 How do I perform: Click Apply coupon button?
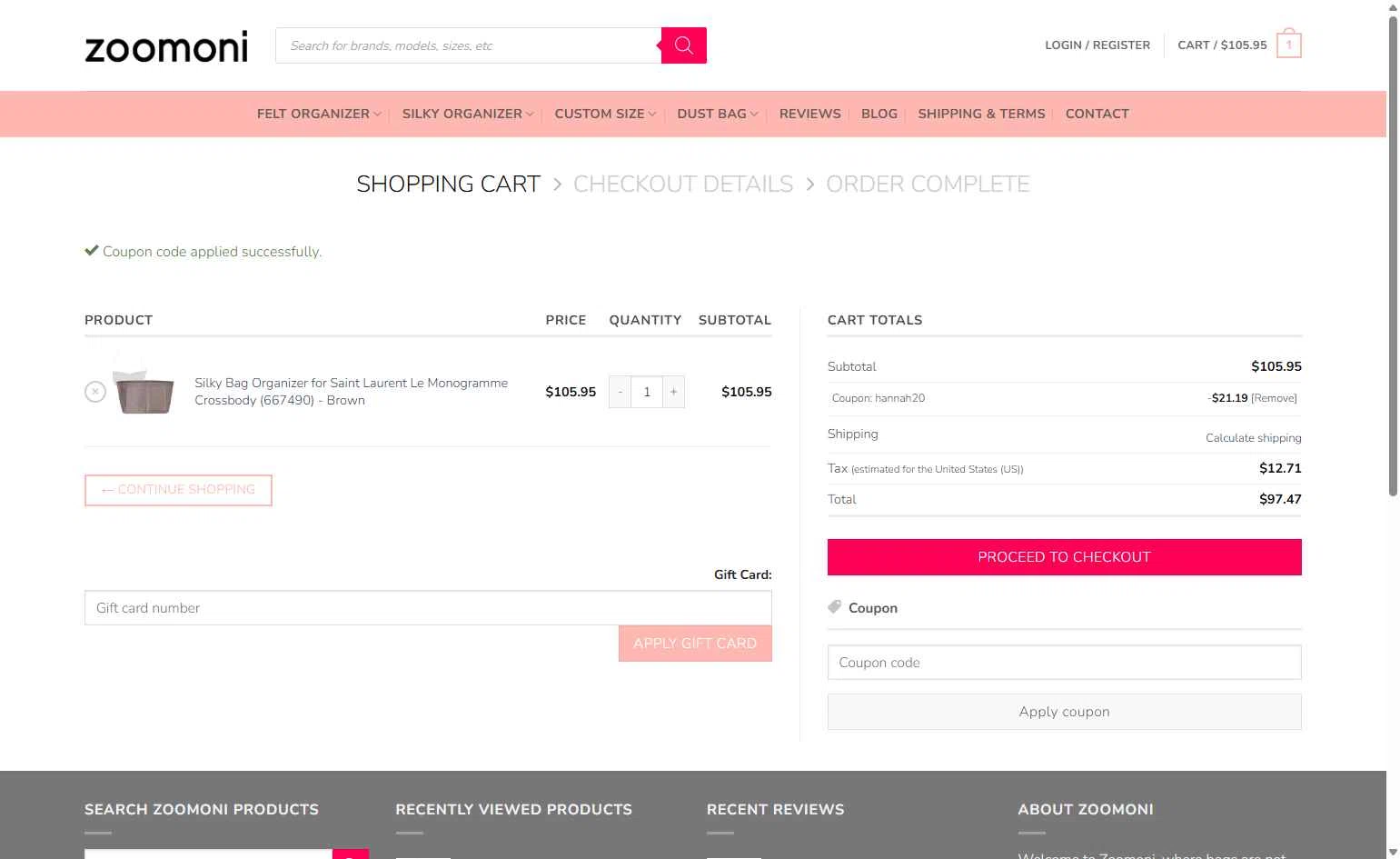1064,712
